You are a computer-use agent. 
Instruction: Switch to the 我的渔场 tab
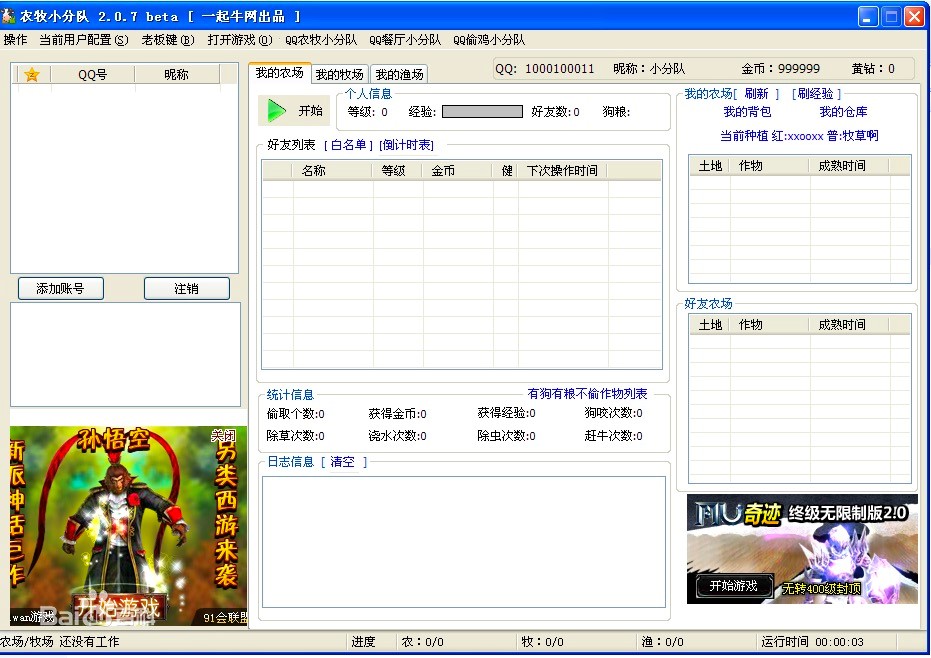pos(400,74)
